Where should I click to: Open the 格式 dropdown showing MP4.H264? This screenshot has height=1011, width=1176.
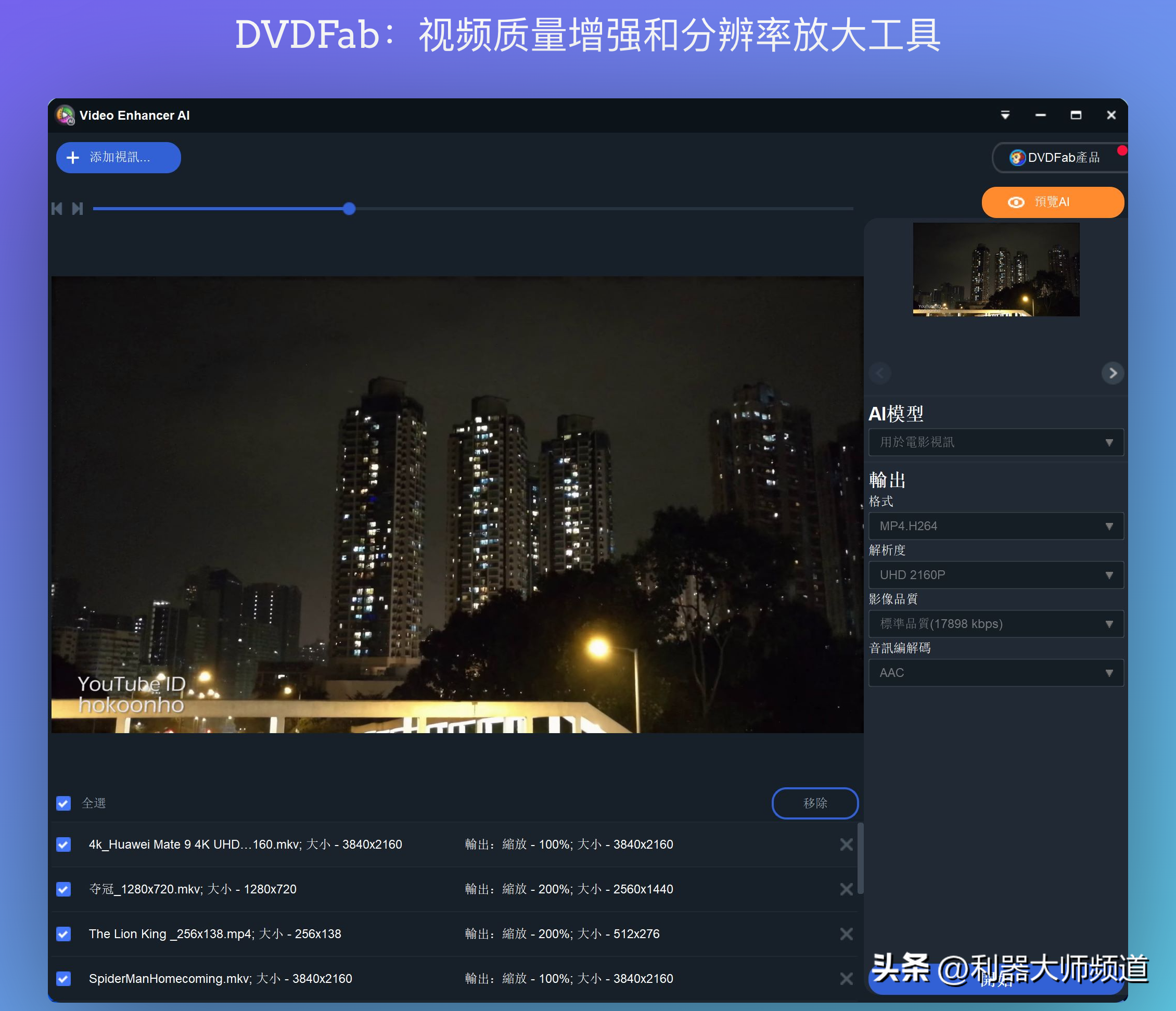(996, 526)
